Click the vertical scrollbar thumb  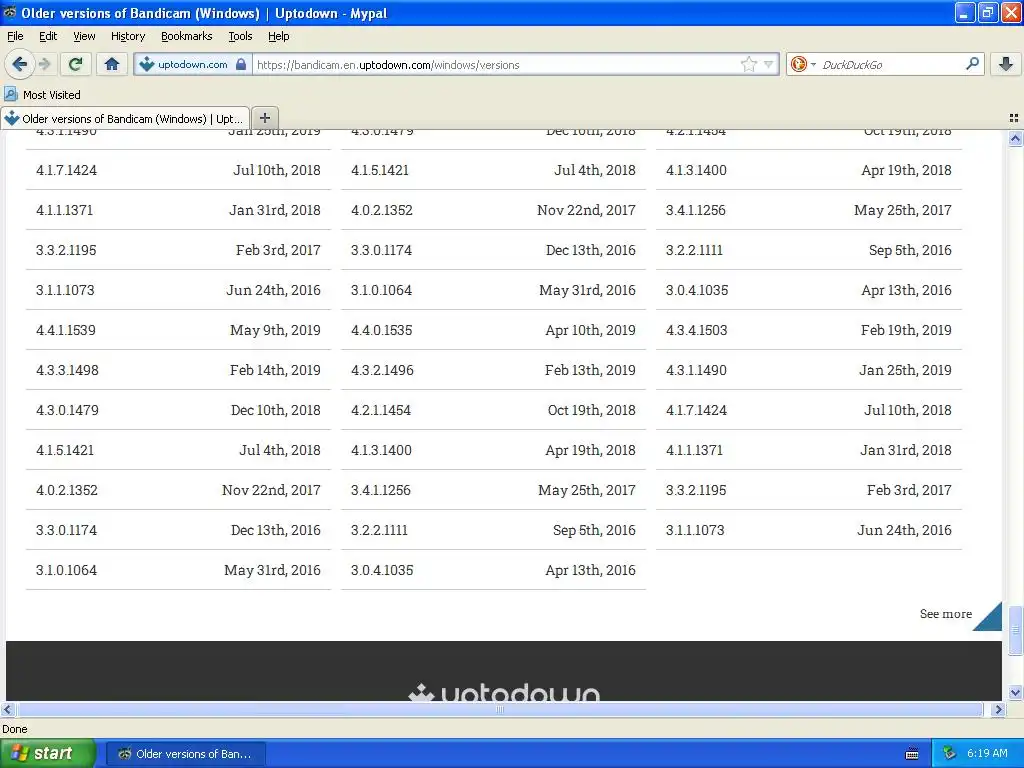[x=1015, y=630]
